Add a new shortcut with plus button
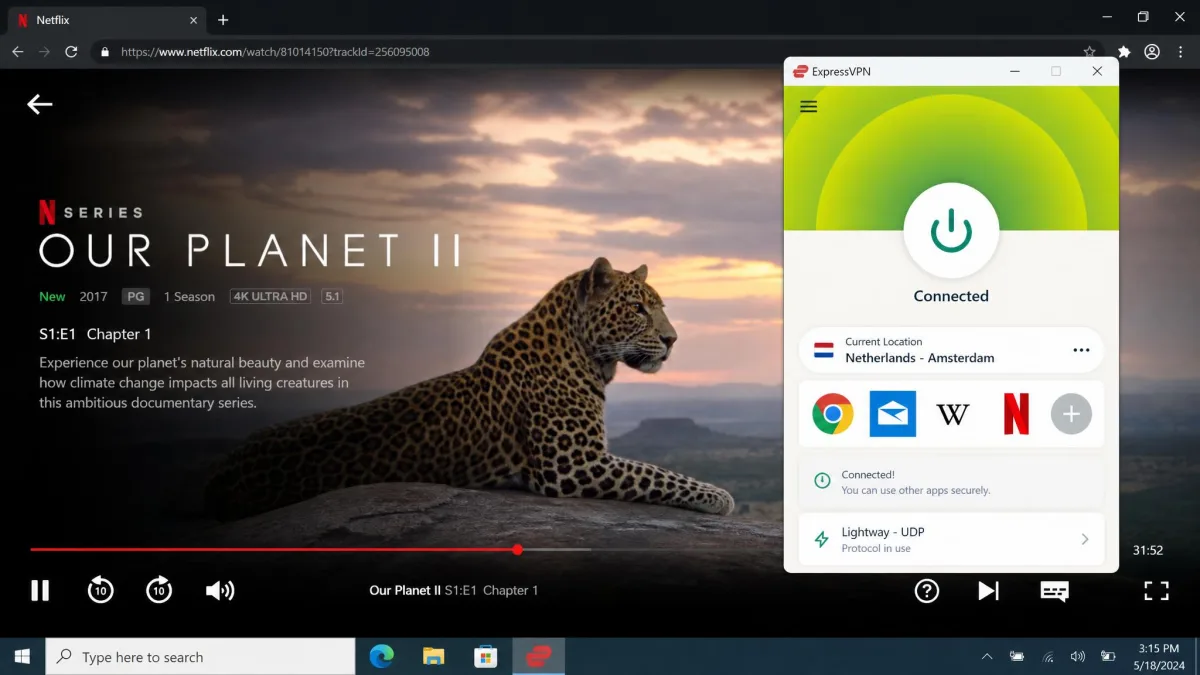Image resolution: width=1200 pixels, height=675 pixels. tap(1071, 414)
